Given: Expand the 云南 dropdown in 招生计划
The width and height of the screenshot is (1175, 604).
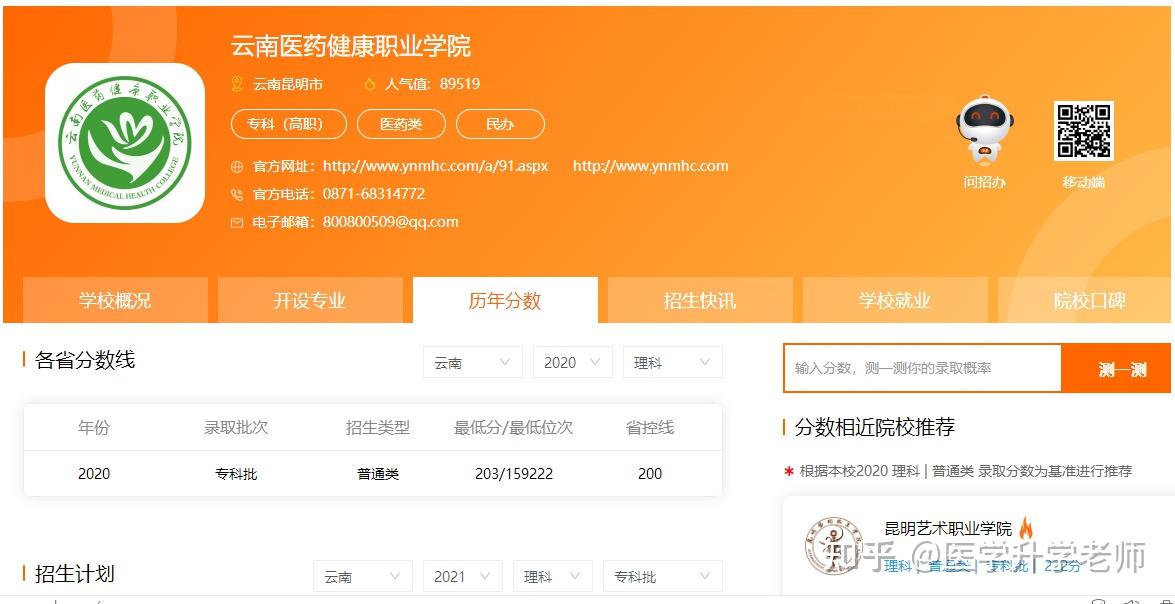Looking at the screenshot, I should (x=363, y=576).
